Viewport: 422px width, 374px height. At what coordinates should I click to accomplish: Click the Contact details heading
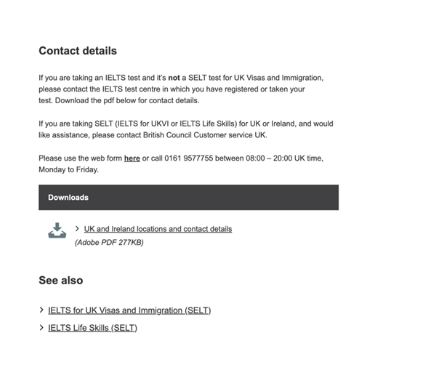(78, 51)
